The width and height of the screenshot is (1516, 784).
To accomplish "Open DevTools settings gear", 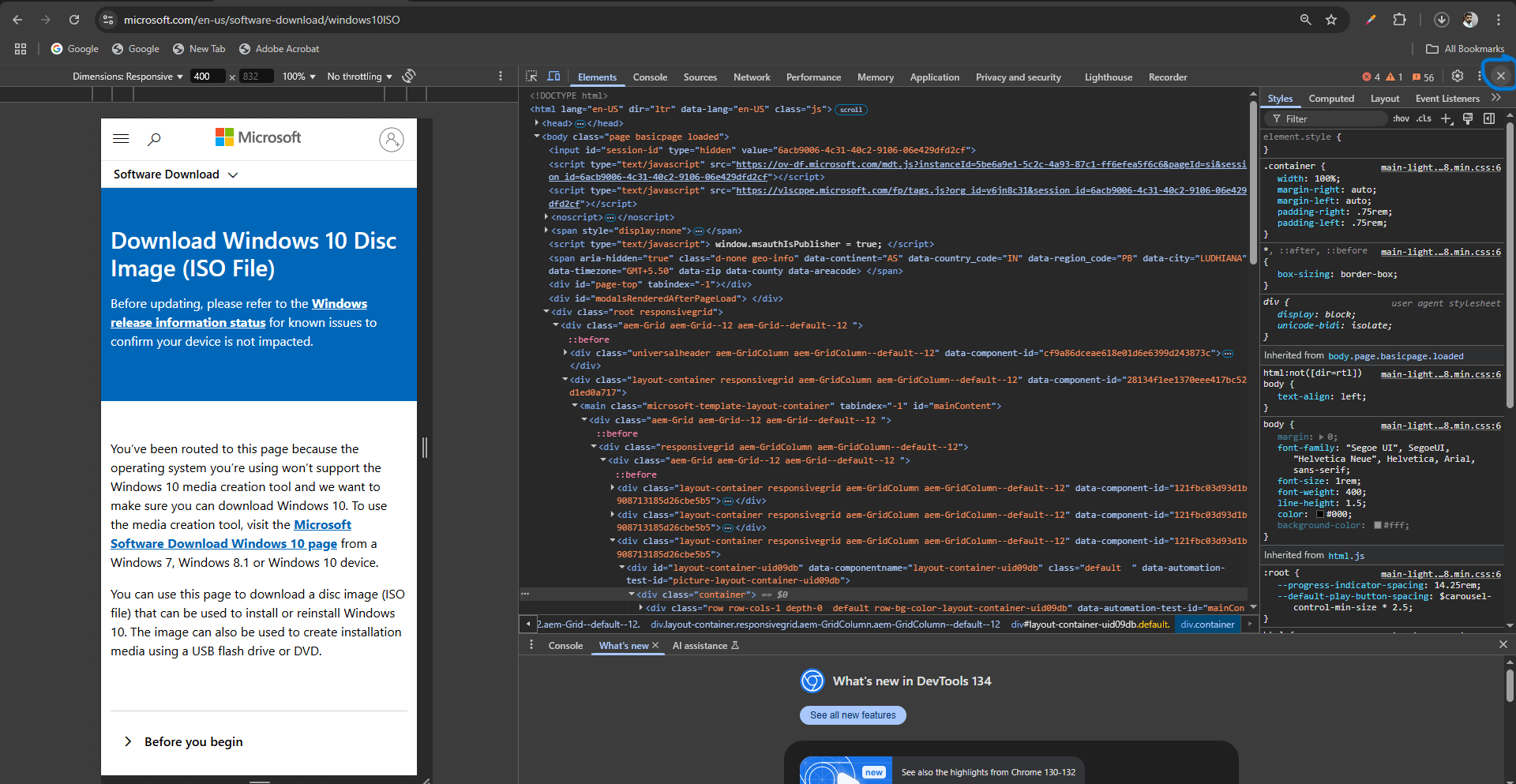I will tap(1458, 77).
